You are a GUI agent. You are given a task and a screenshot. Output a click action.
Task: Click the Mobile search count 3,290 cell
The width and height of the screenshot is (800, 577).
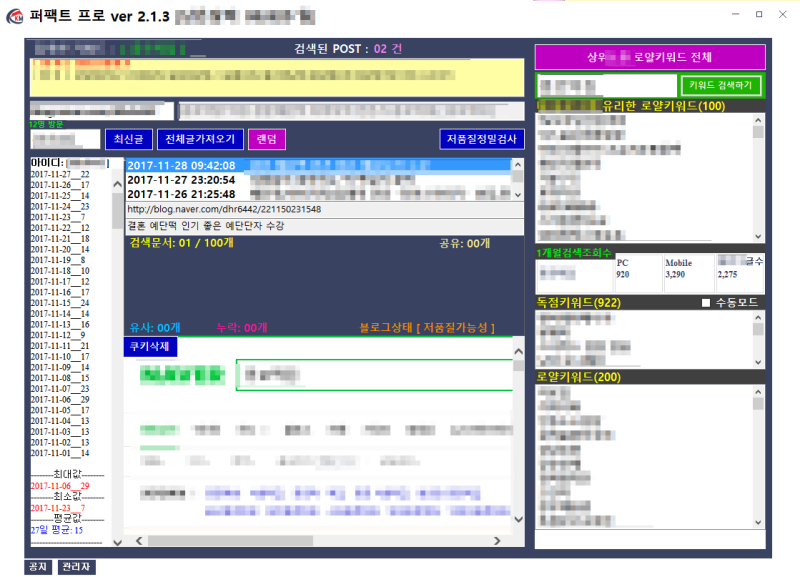pyautogui.click(x=688, y=274)
